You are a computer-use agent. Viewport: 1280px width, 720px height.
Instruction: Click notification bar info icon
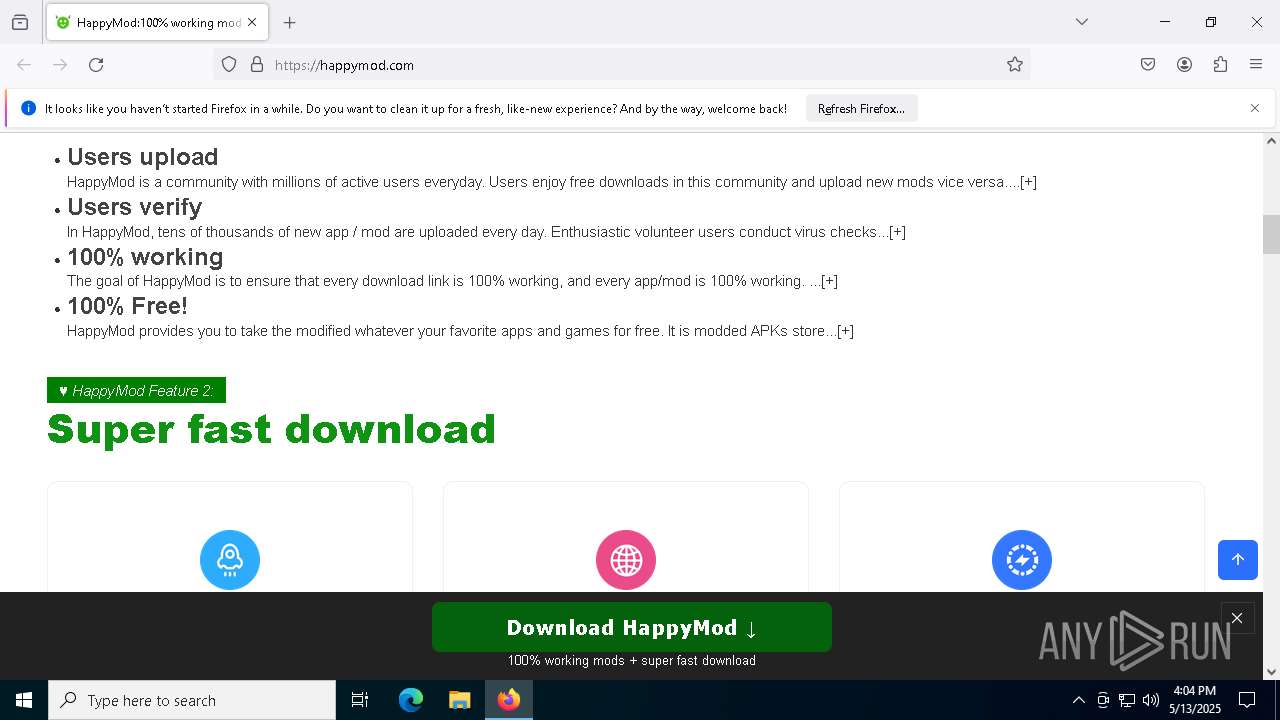28,108
